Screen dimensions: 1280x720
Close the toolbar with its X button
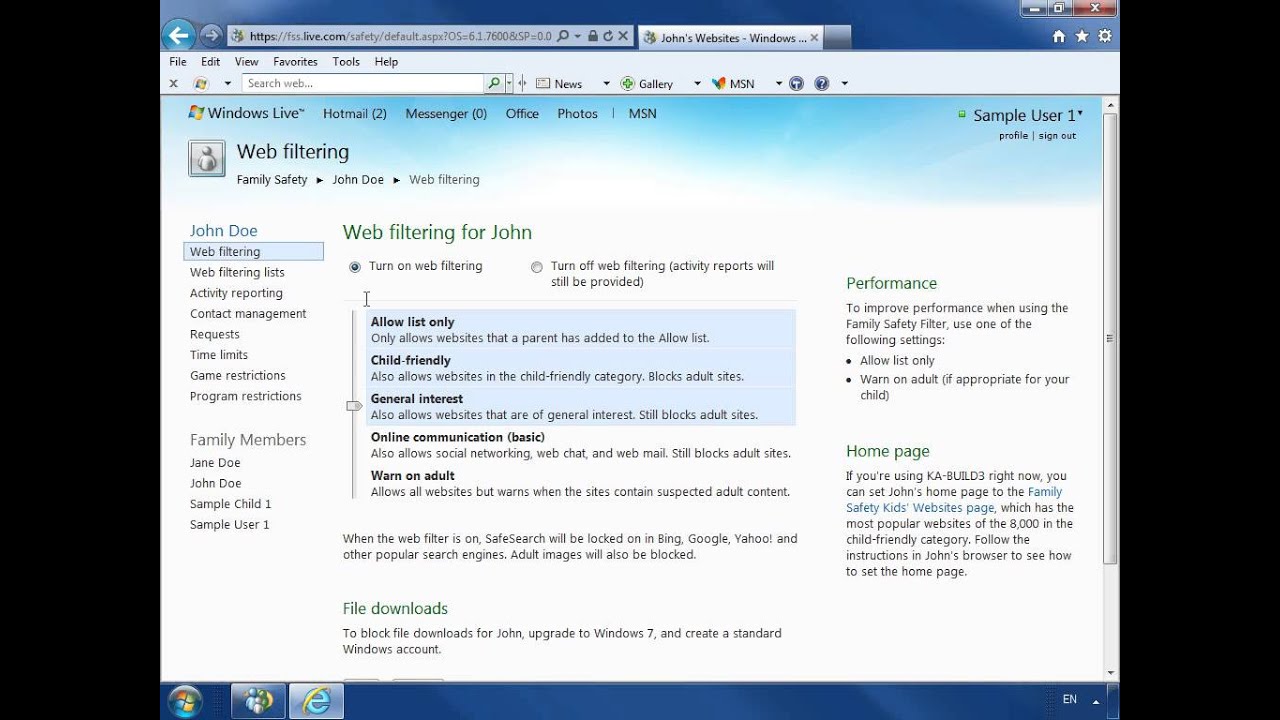click(x=174, y=84)
